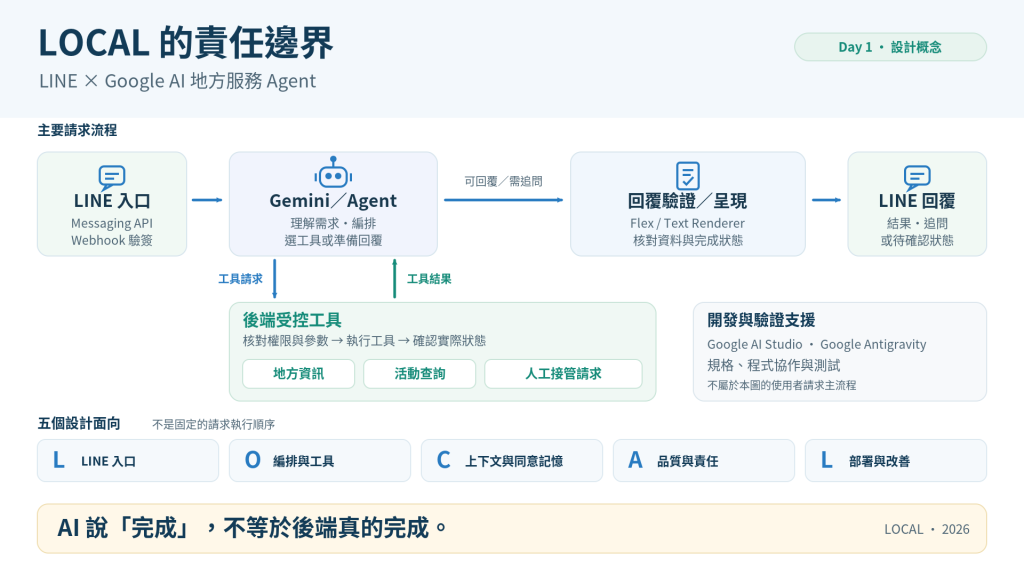The image size is (1024, 576).
Task: Click the LINE 回覆 box title
Action: click(x=917, y=201)
